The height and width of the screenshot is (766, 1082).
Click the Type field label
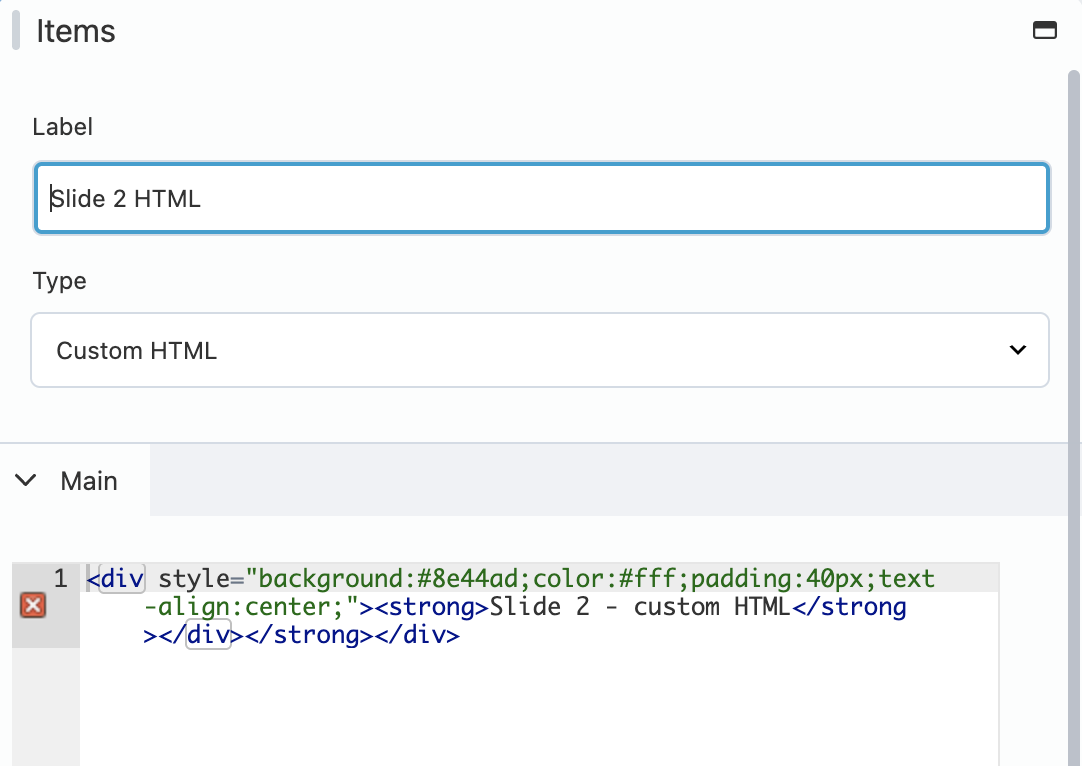click(59, 281)
